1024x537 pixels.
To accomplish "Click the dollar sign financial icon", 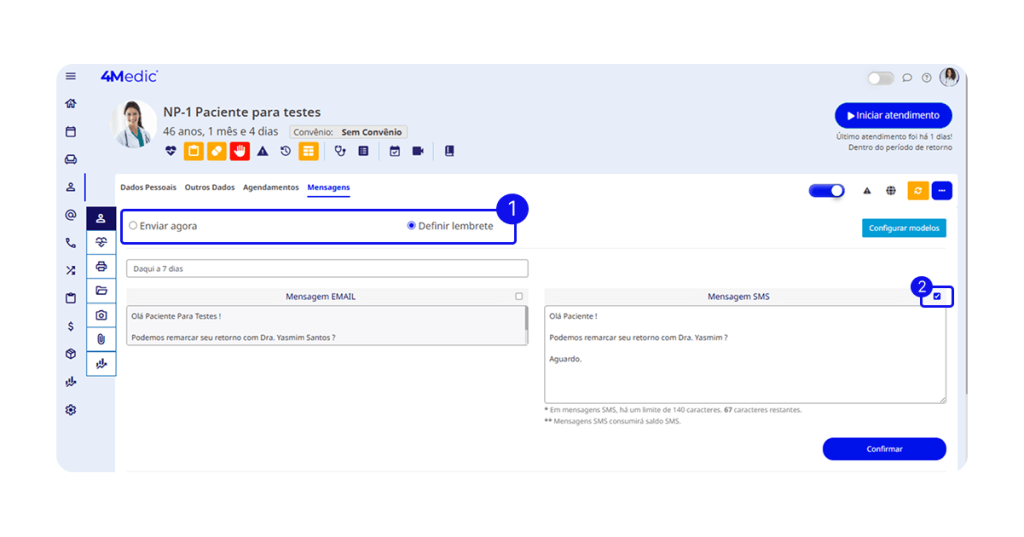I will pos(70,326).
